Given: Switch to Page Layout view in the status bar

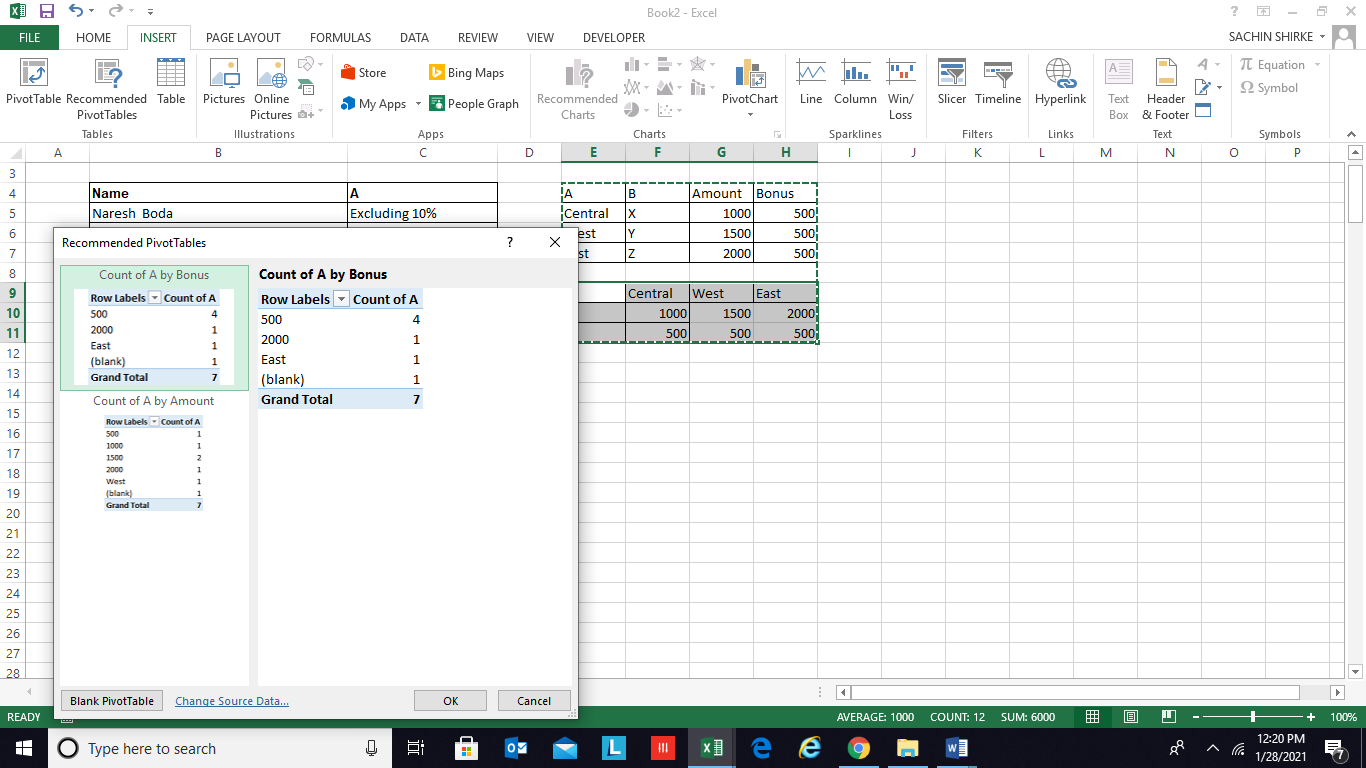Looking at the screenshot, I should pos(1131,717).
